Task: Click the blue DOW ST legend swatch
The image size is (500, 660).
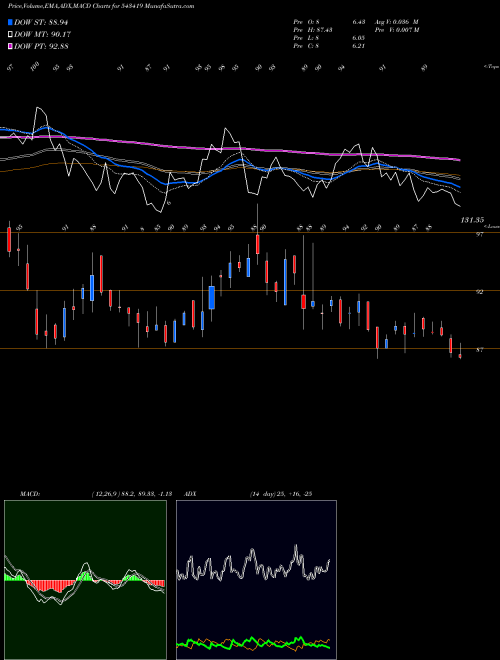Action: 11,23
